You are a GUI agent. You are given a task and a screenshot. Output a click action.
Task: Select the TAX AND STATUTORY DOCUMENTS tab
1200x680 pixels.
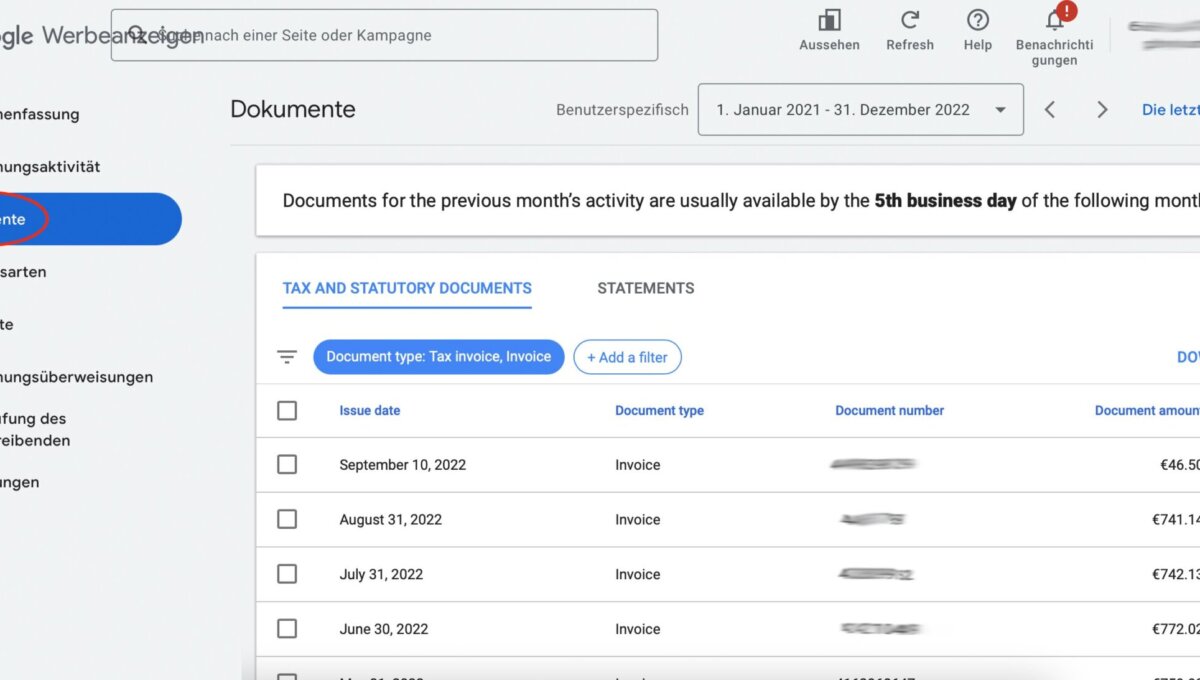pyautogui.click(x=406, y=288)
